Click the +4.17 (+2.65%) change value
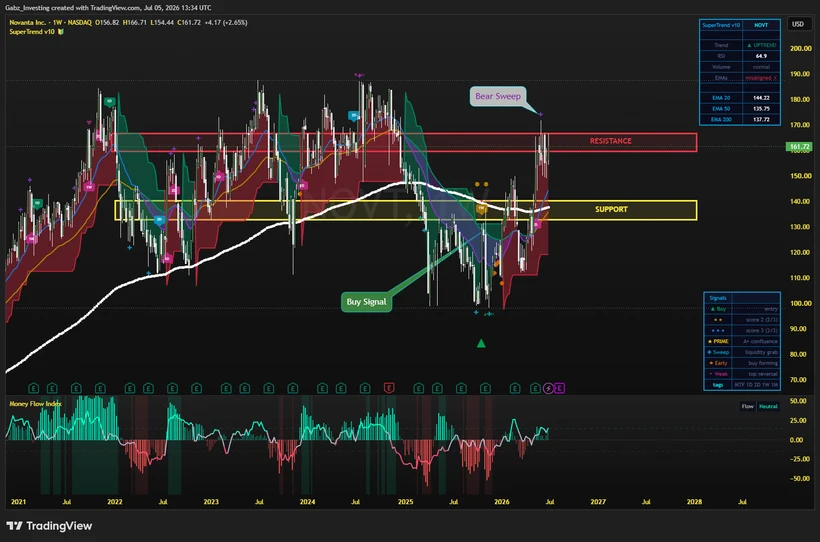The width and height of the screenshot is (820, 542). [226, 22]
